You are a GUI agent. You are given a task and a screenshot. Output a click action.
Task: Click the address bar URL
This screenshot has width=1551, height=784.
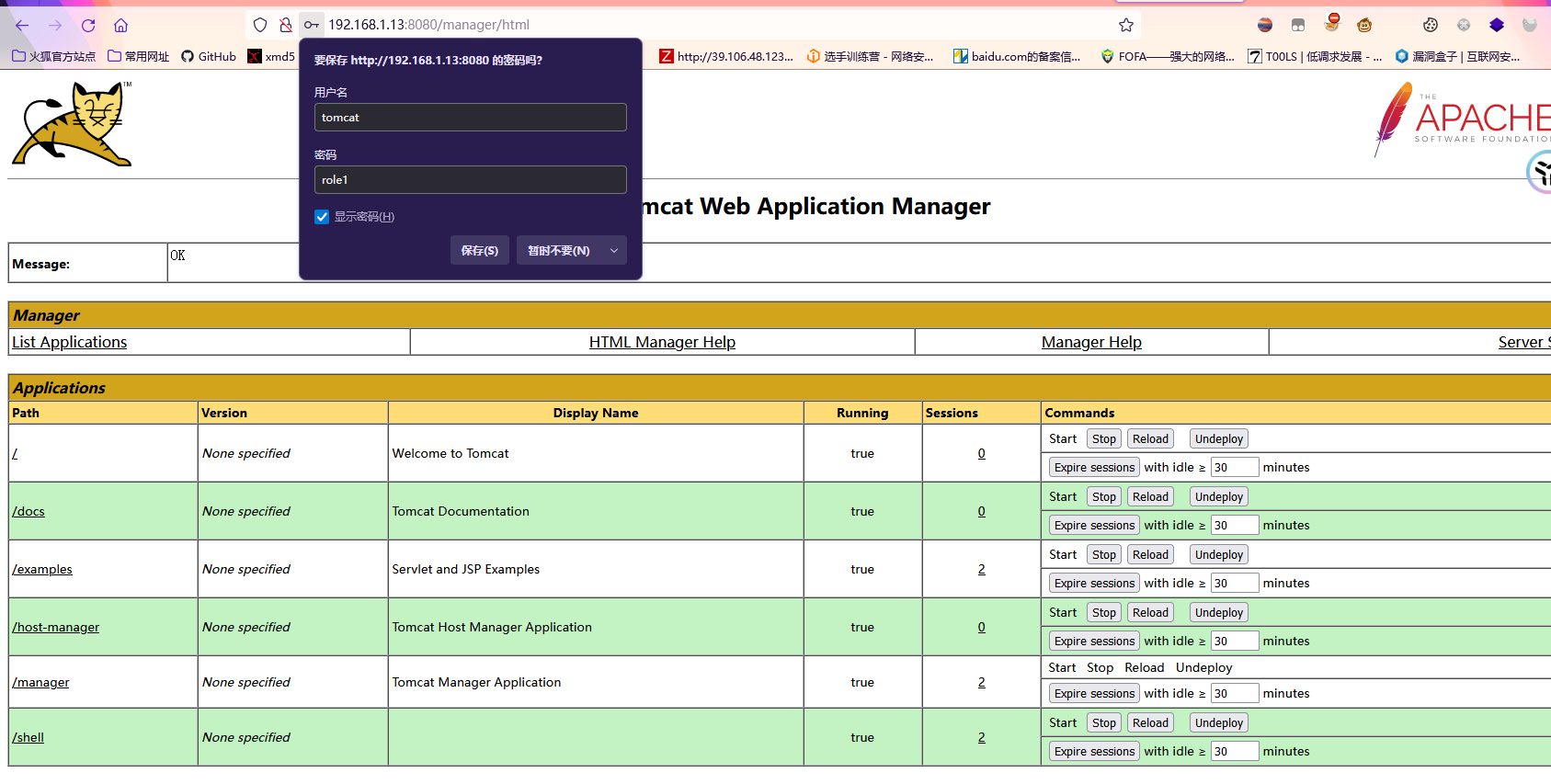coord(429,25)
